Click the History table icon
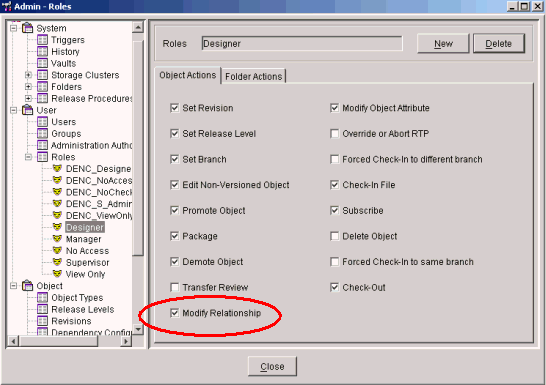The height and width of the screenshot is (385, 546). click(x=42, y=52)
